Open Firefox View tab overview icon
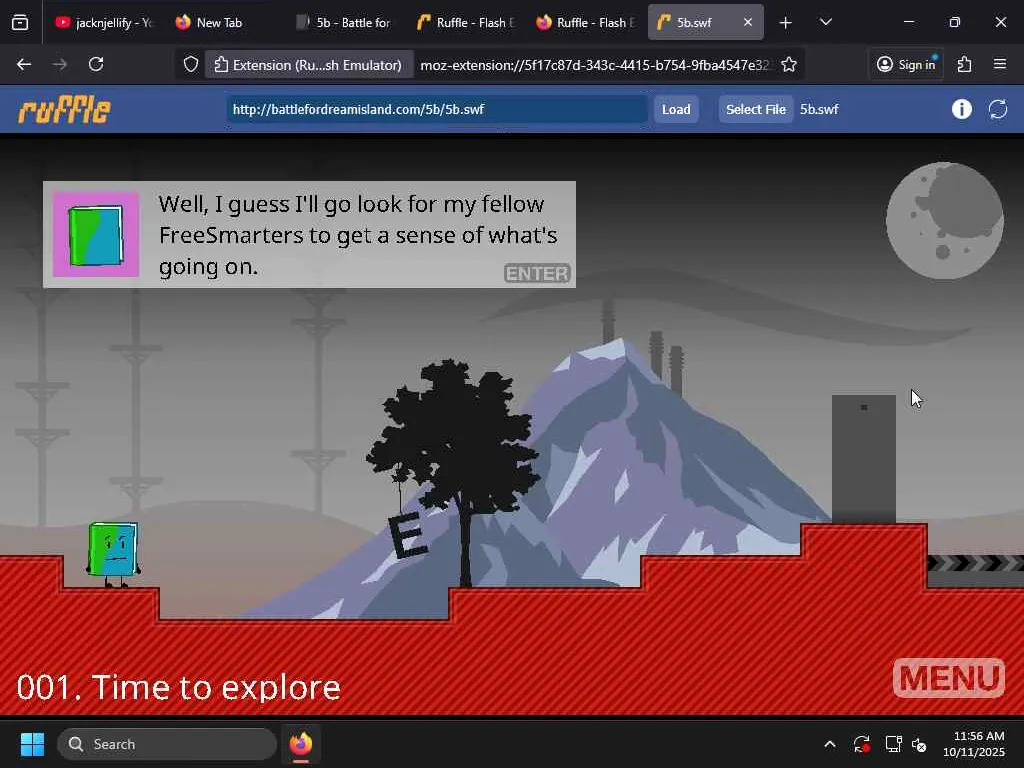Viewport: 1024px width, 768px height. pos(20,23)
